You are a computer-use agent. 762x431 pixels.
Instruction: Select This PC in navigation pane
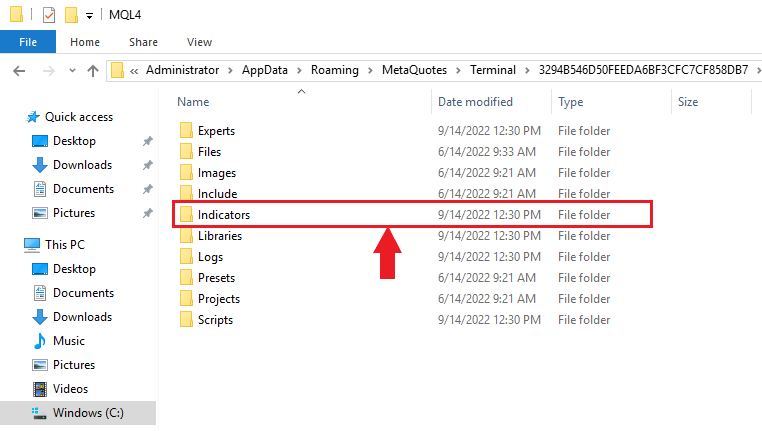pos(65,244)
